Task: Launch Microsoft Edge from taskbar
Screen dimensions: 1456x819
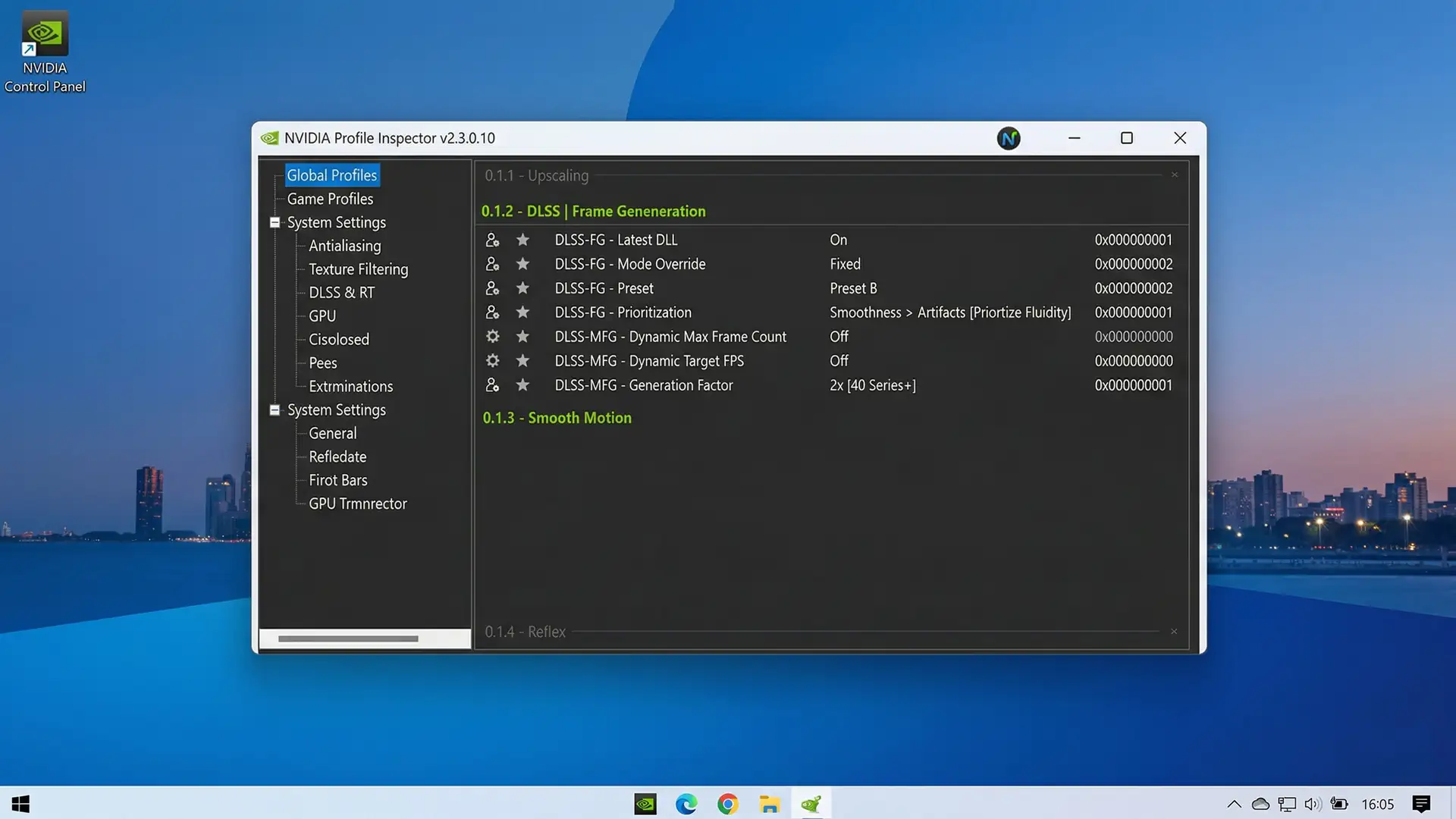Action: click(686, 804)
